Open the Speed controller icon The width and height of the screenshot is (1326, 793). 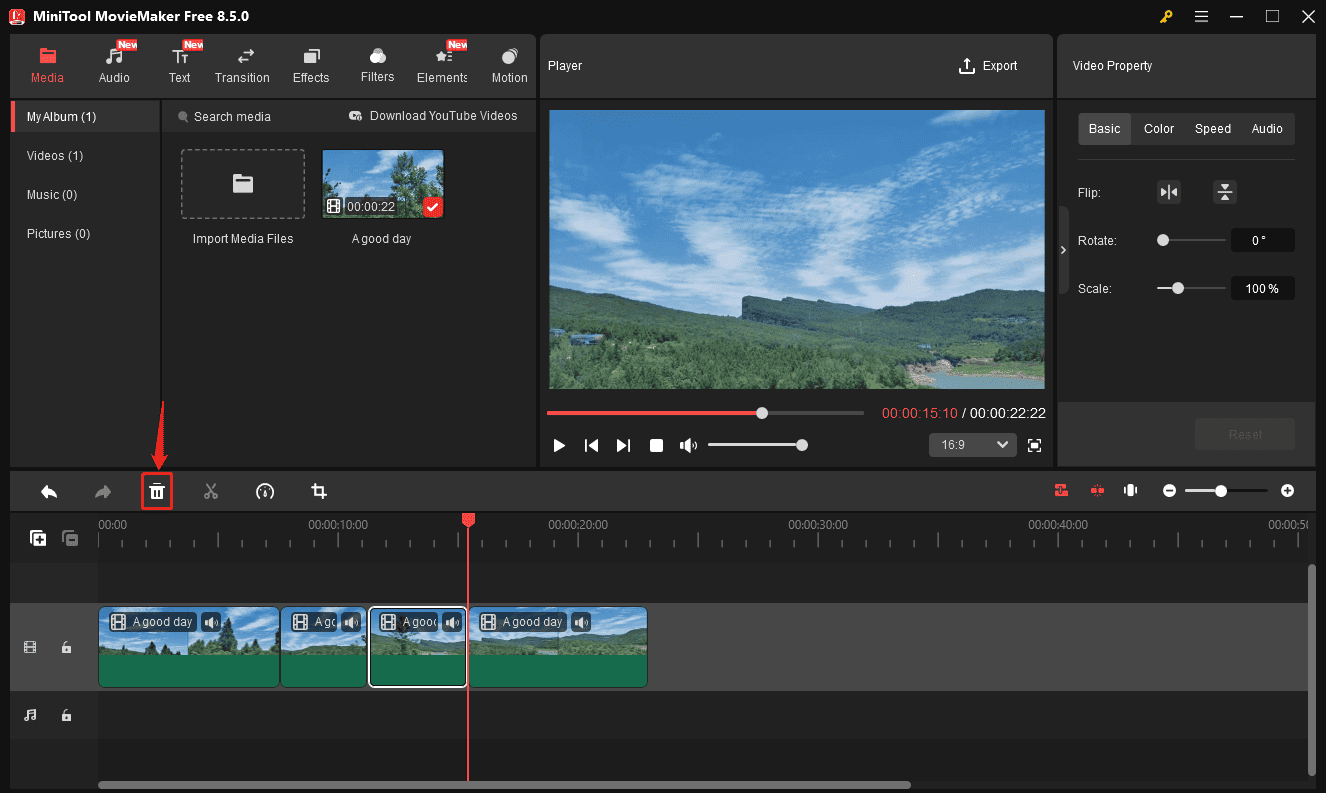click(x=265, y=491)
